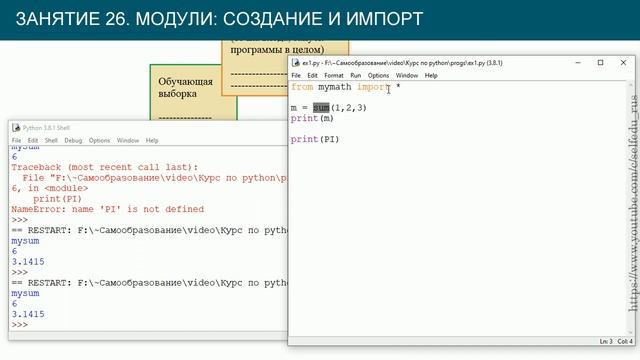Click 'Traceback (most recent call last):' line
This screenshot has width=640, height=360.
click(104, 167)
